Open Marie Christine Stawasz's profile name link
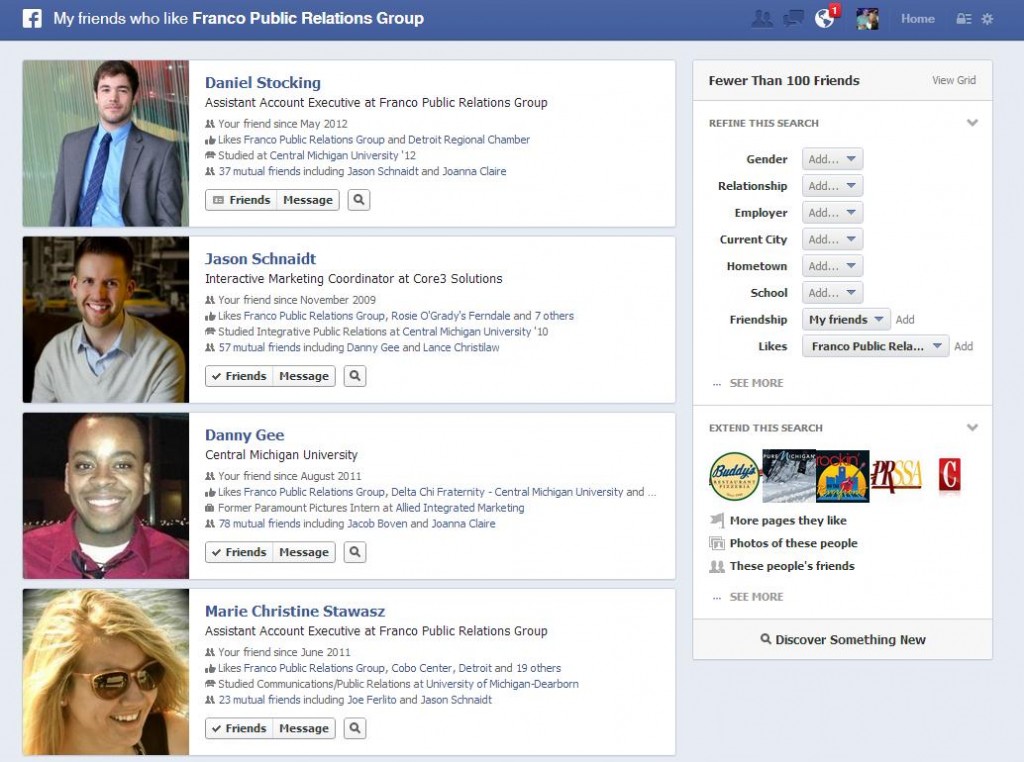 [295, 611]
